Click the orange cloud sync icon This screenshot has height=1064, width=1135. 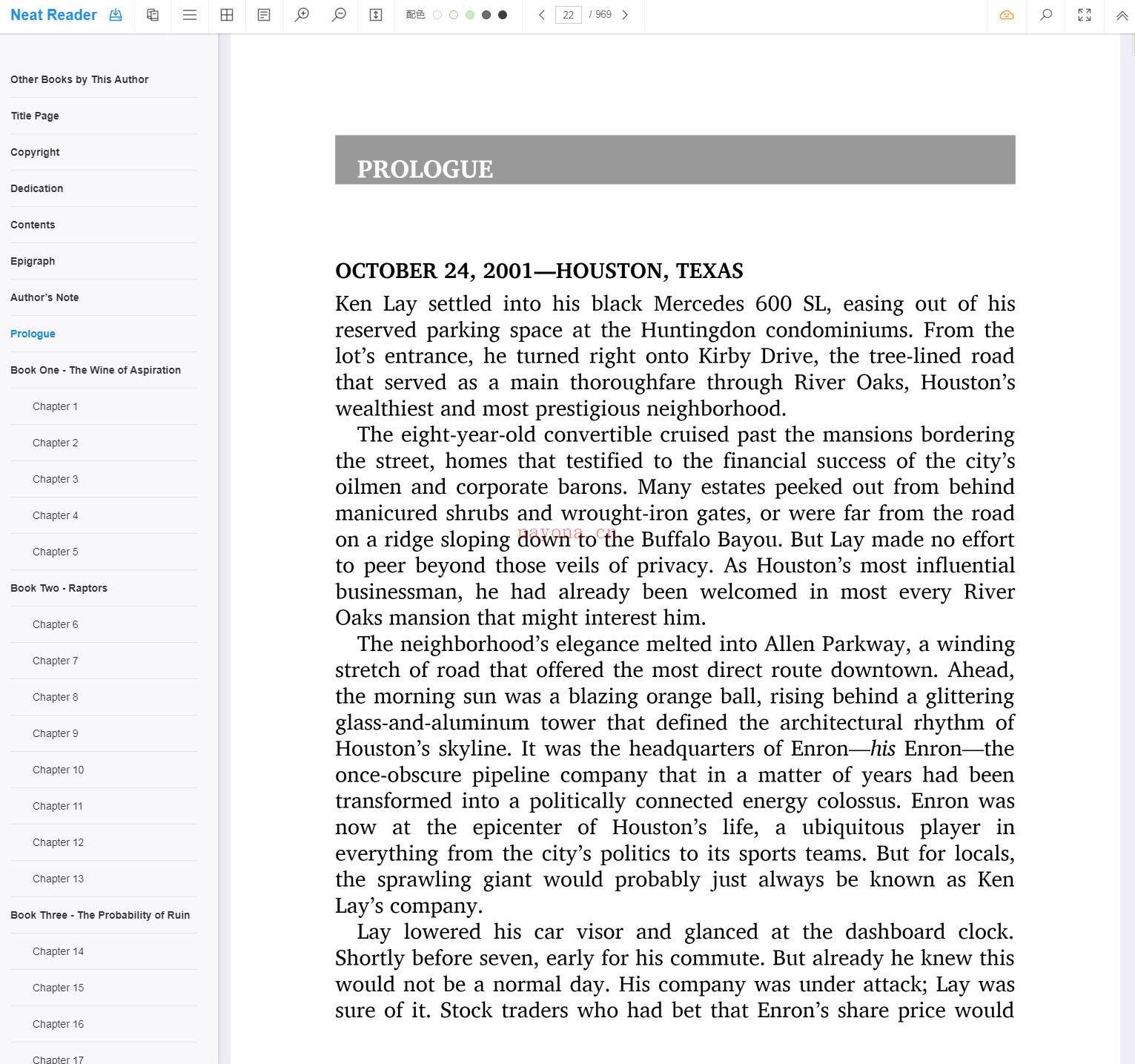tap(1007, 15)
